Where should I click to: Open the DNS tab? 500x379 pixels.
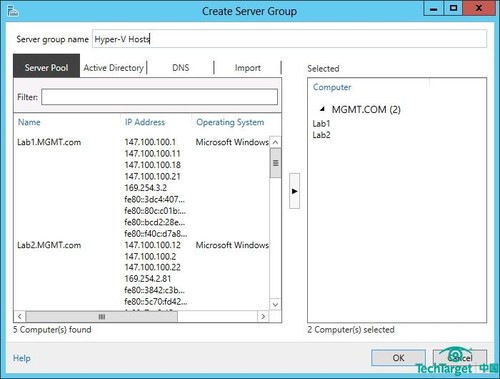pyautogui.click(x=180, y=68)
